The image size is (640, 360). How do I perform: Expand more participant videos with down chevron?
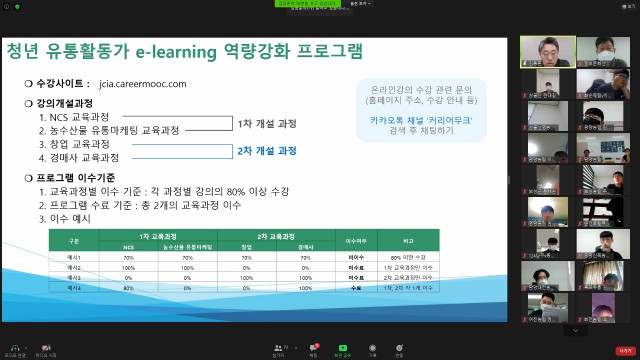(x=576, y=331)
